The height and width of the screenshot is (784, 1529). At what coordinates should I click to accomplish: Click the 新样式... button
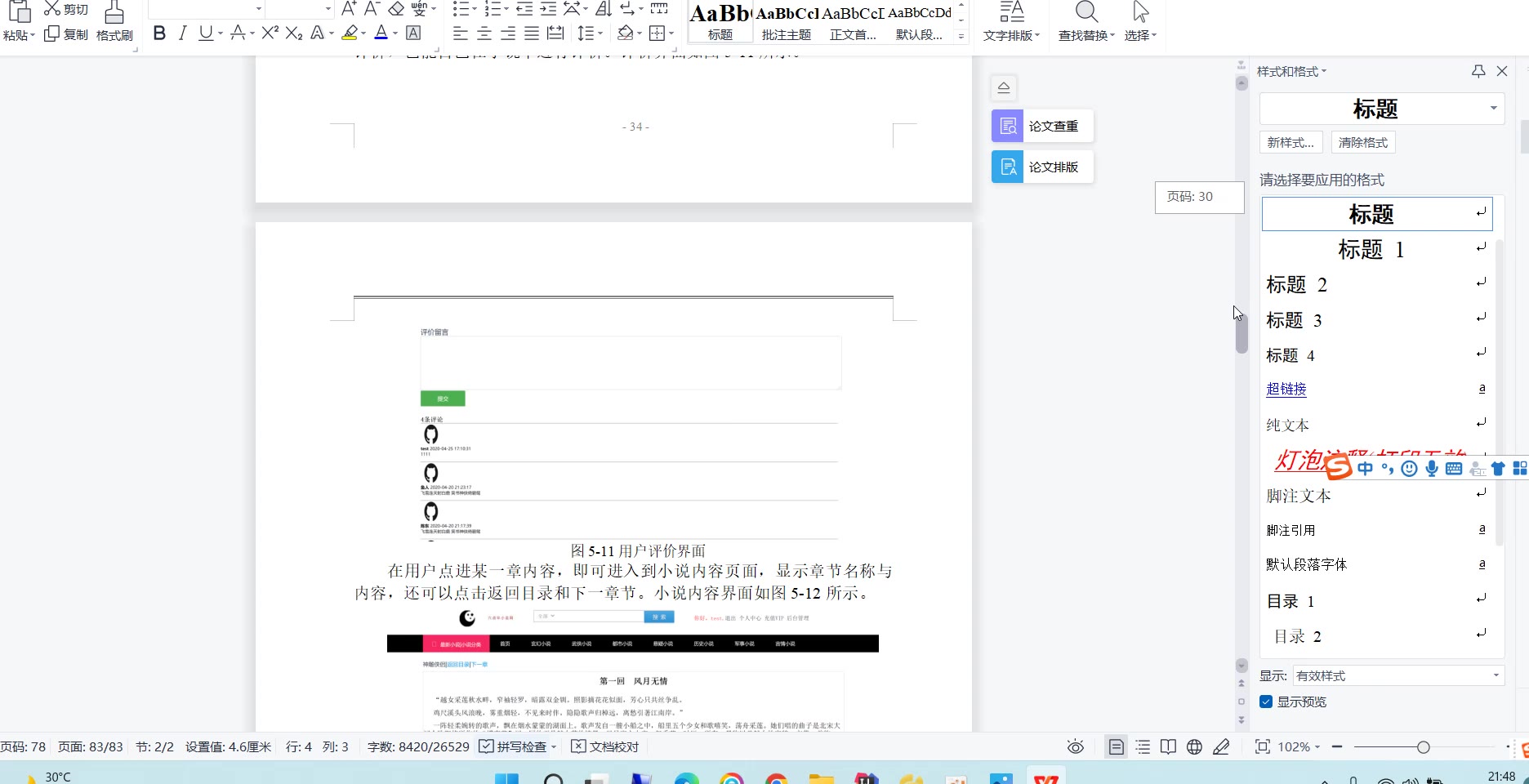(1291, 142)
